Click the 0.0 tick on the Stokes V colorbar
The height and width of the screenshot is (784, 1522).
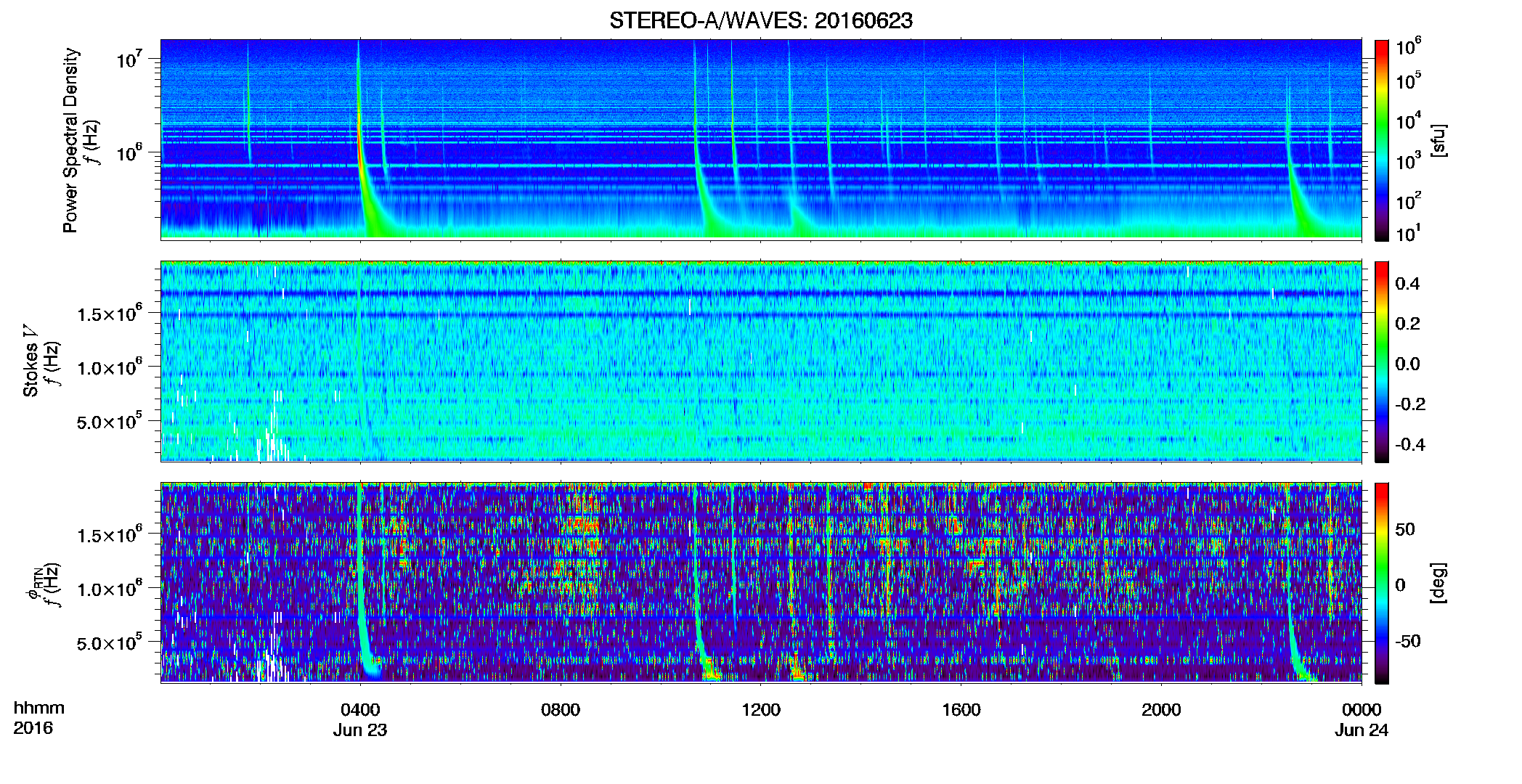tap(1407, 364)
